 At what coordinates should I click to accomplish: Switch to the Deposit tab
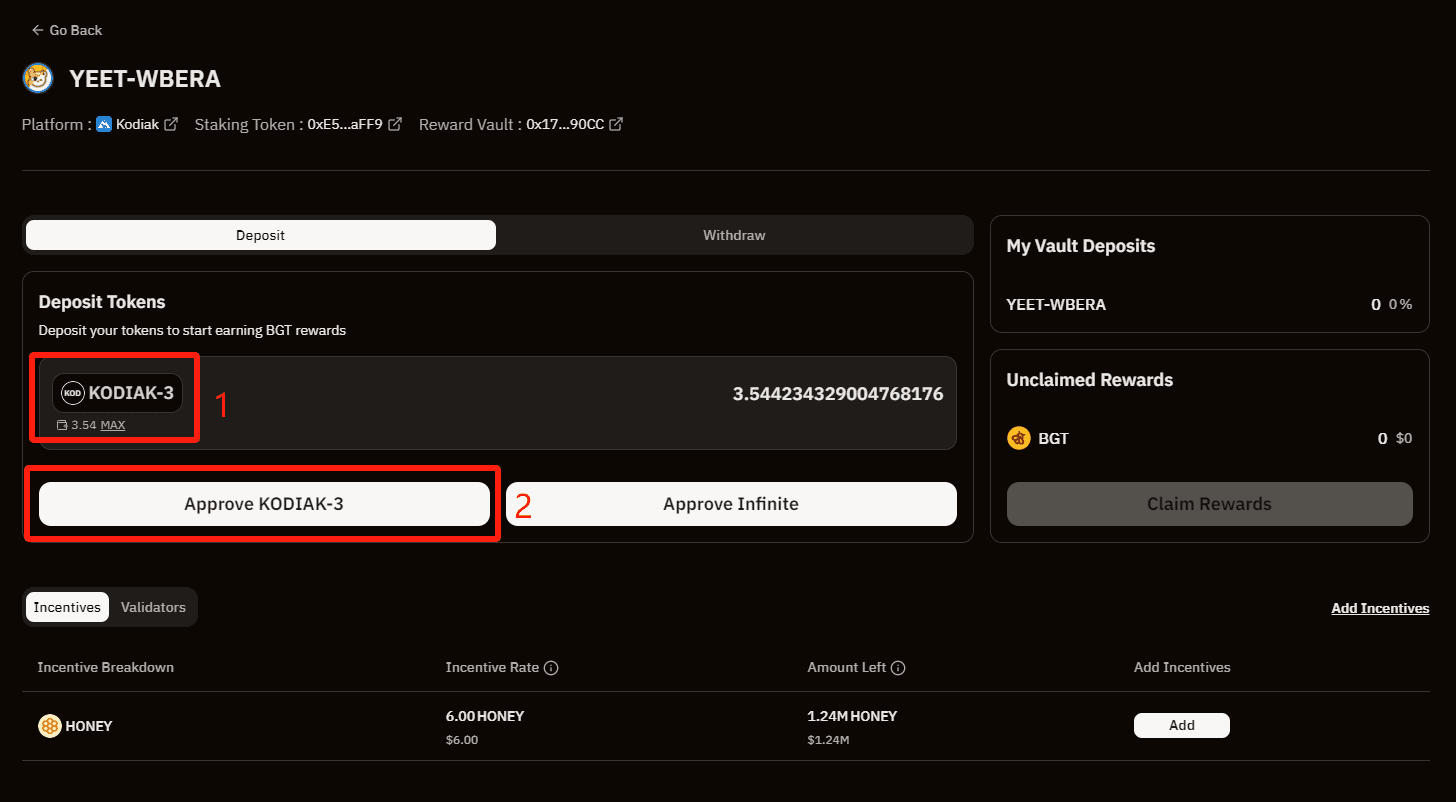tap(260, 235)
